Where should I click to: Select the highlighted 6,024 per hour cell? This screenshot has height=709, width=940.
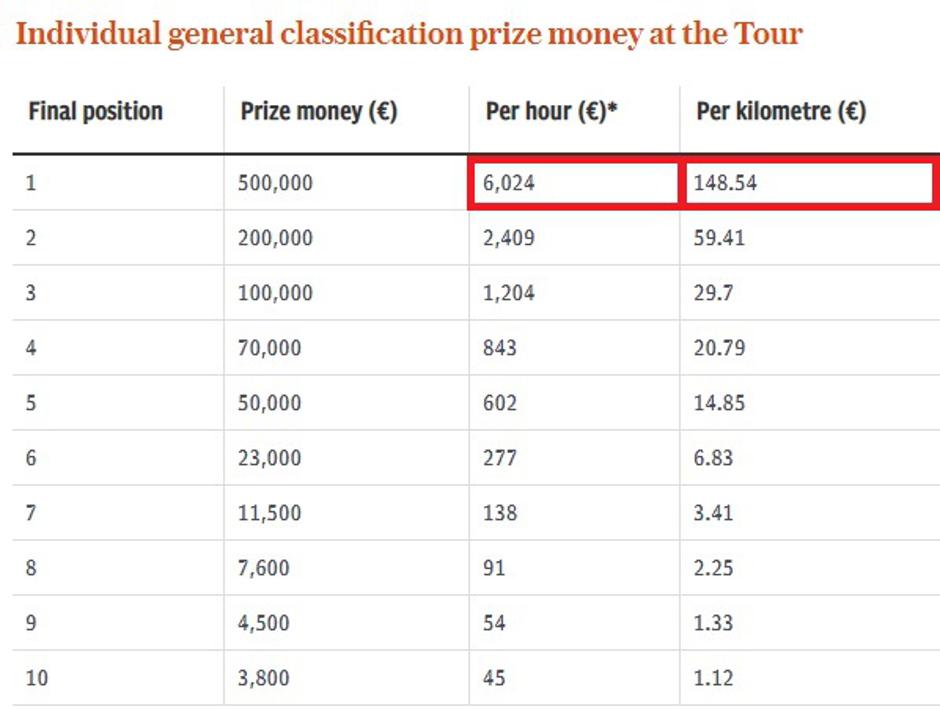(x=573, y=184)
